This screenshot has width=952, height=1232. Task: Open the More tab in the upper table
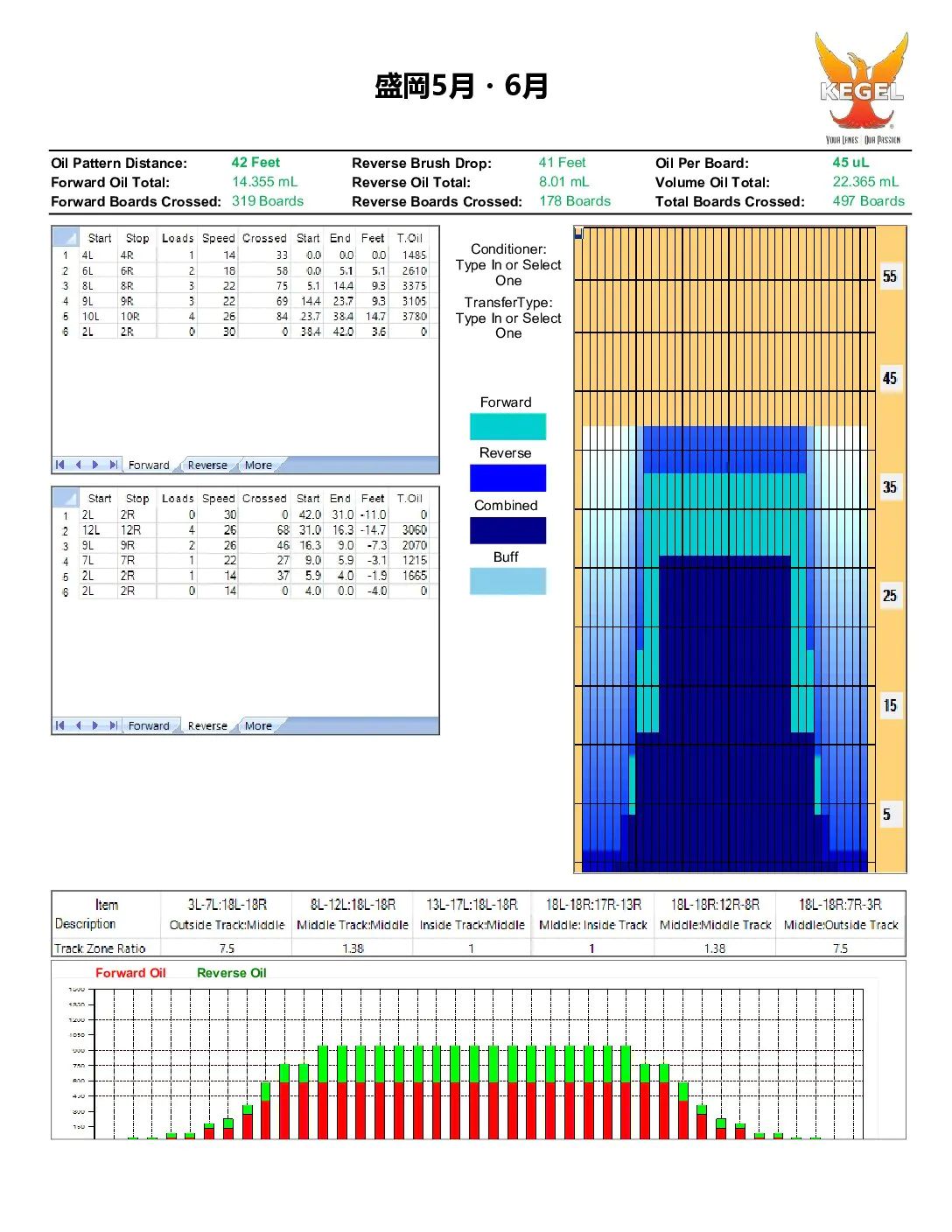(x=258, y=465)
